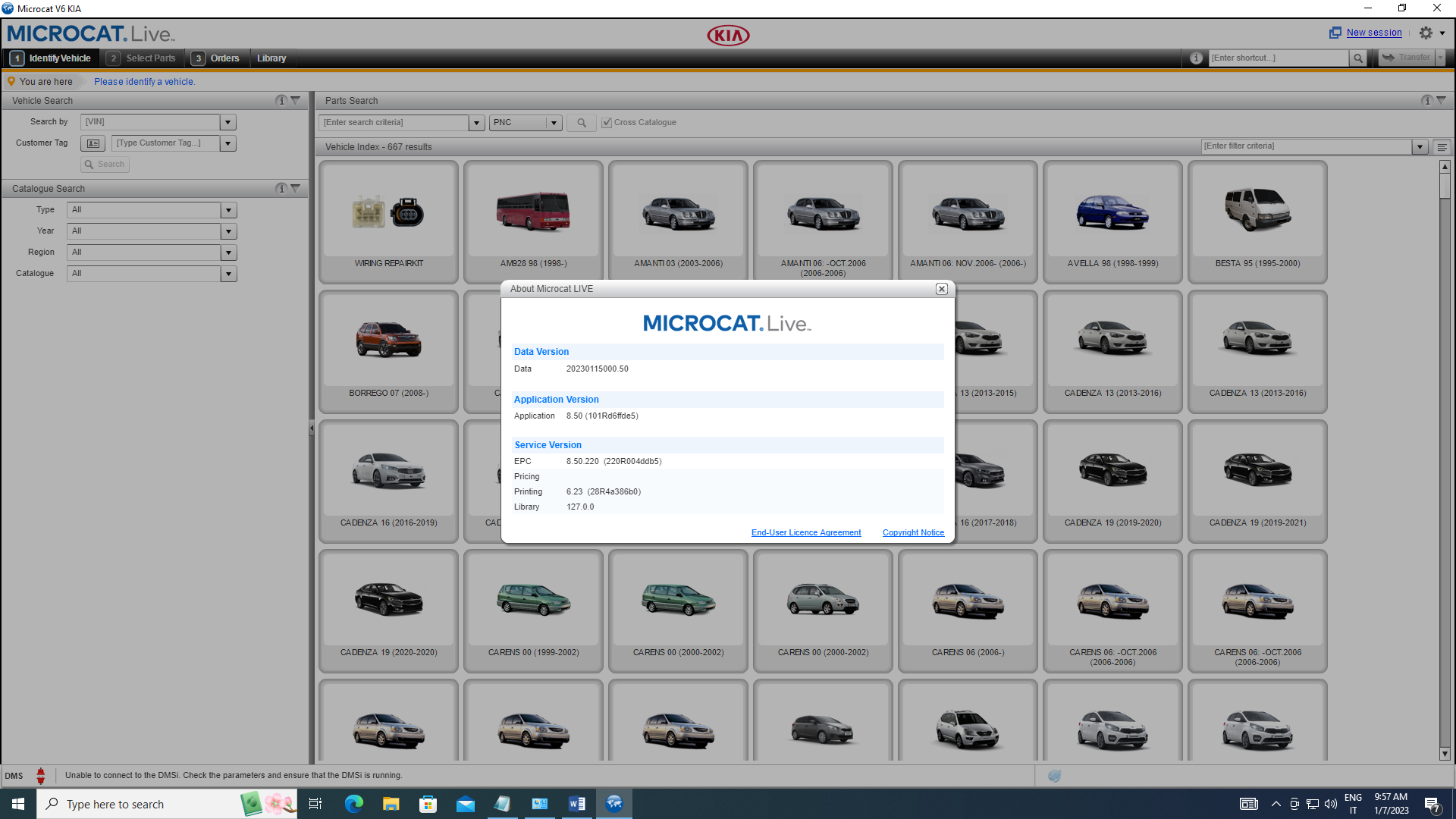Open the End-User Licence Agreement link
The width and height of the screenshot is (1456, 819).
805,532
